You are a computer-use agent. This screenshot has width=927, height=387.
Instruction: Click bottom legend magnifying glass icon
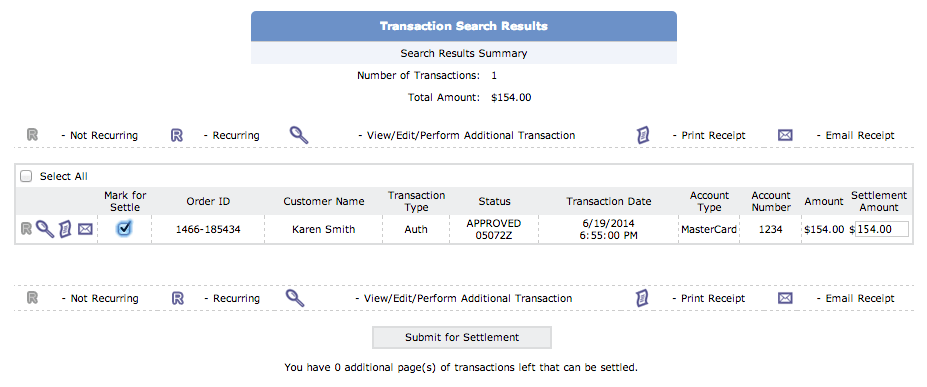click(296, 298)
